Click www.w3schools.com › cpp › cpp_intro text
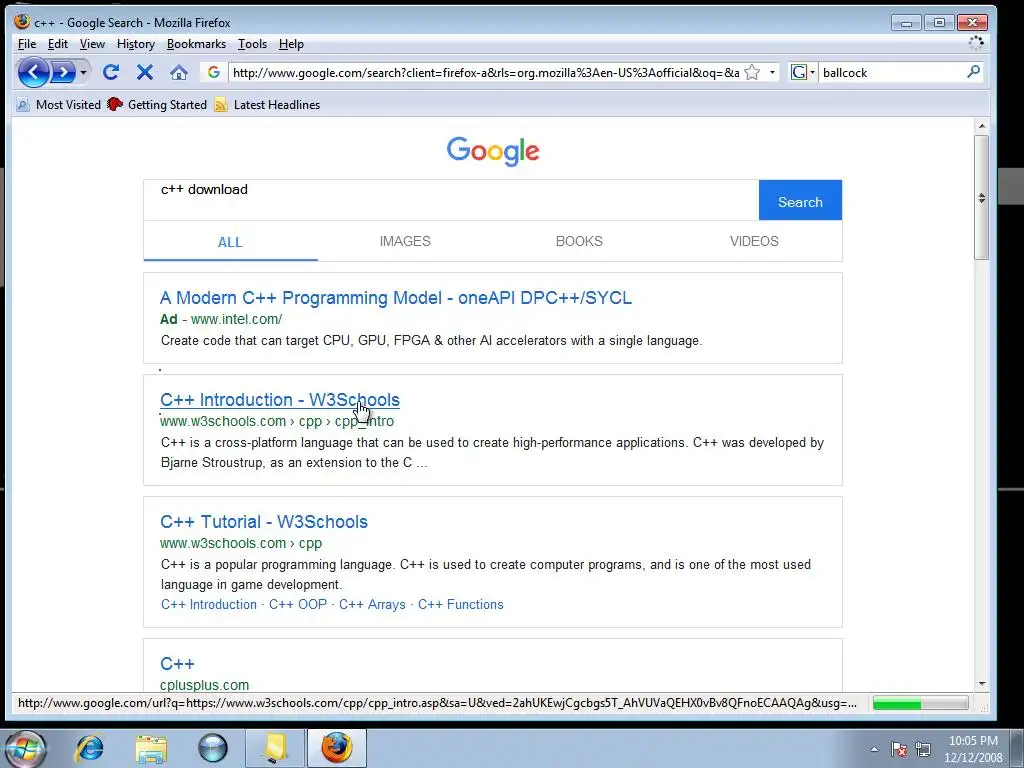This screenshot has height=768, width=1024. (x=277, y=421)
